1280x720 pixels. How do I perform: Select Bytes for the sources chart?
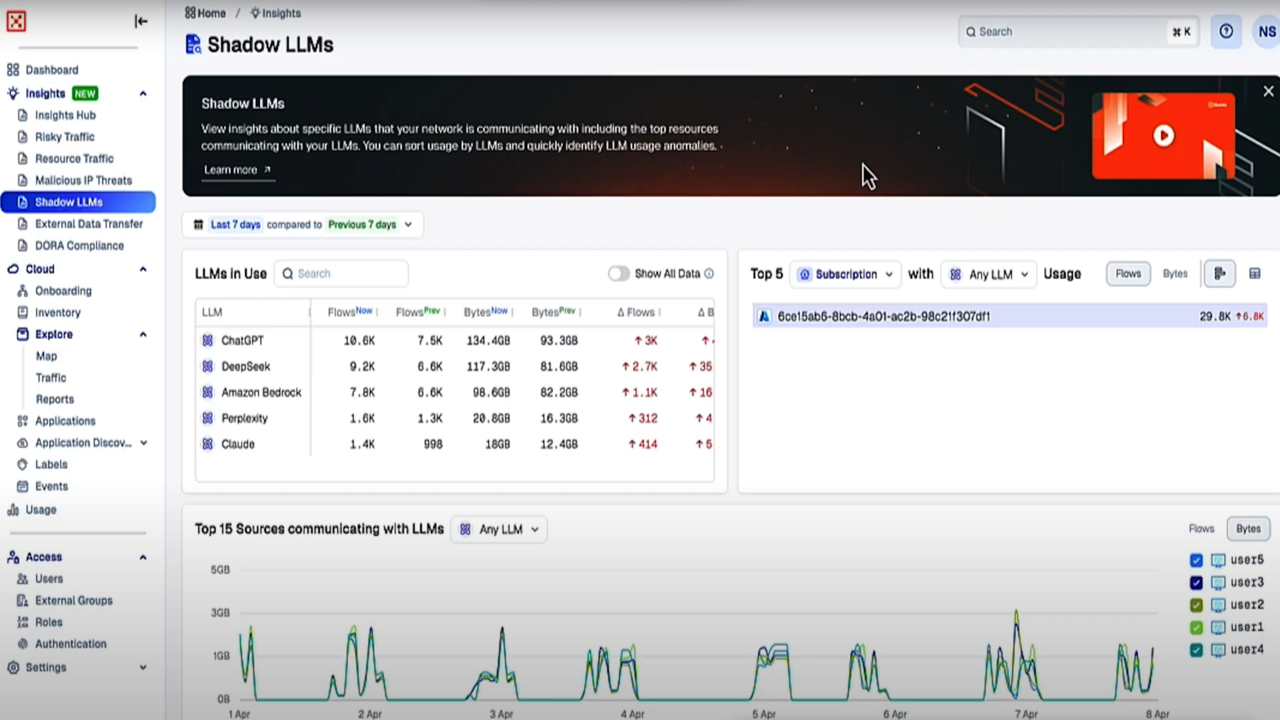coord(1248,529)
